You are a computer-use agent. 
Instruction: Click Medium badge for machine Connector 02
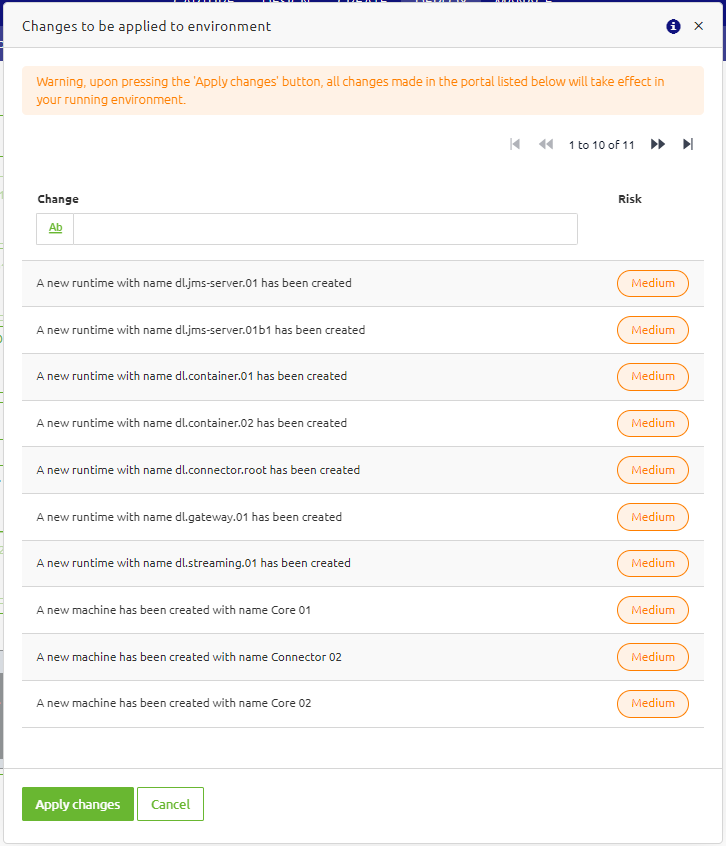tap(652, 657)
